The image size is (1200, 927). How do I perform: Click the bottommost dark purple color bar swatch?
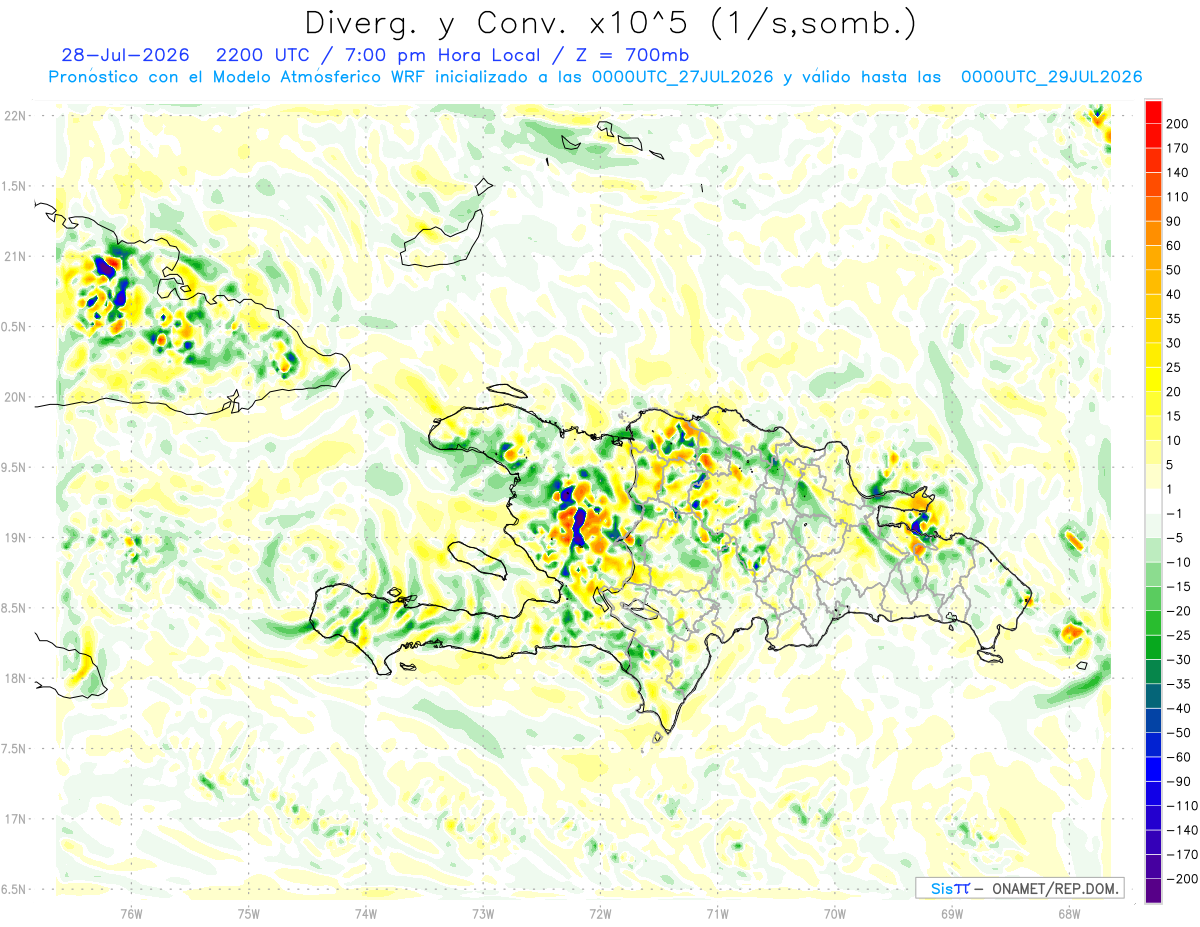[1154, 892]
